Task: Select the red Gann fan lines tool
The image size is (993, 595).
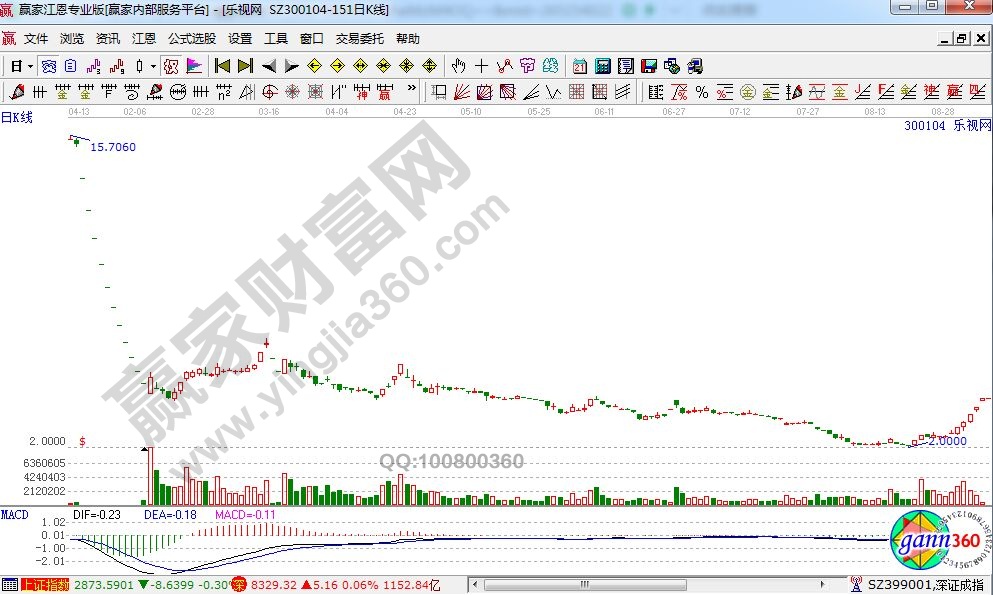Action: pyautogui.click(x=461, y=92)
